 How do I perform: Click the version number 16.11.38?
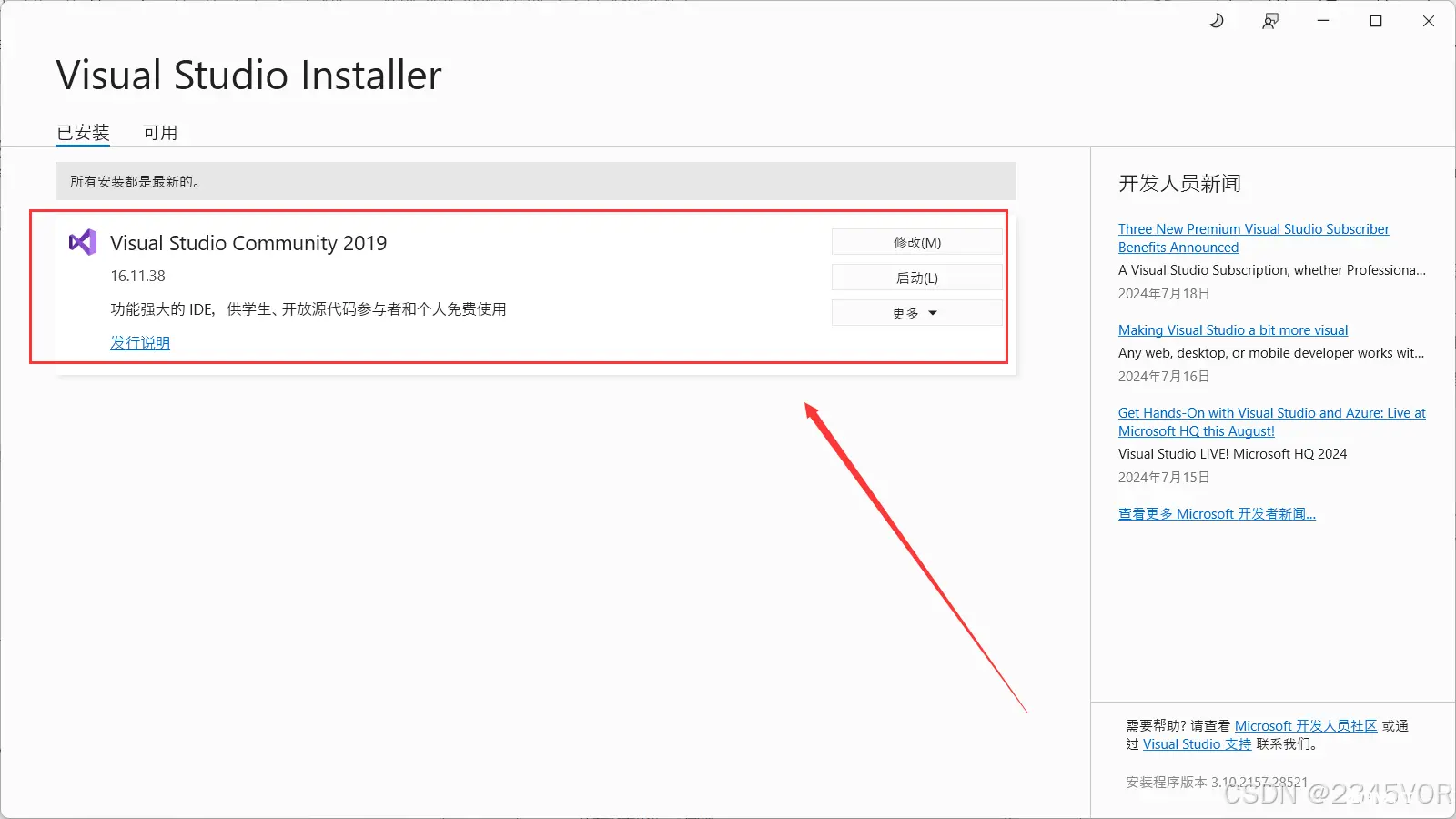[x=138, y=276]
